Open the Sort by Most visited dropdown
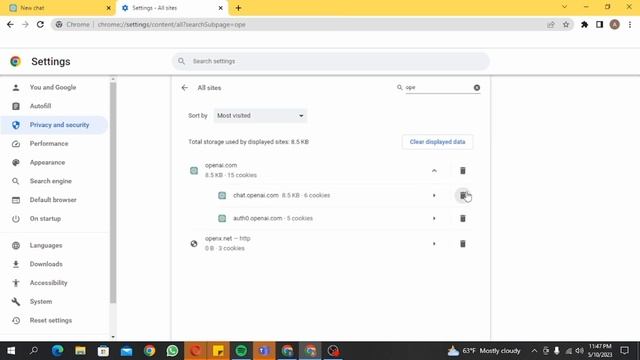Viewport: 640px width, 360px height. (260, 116)
